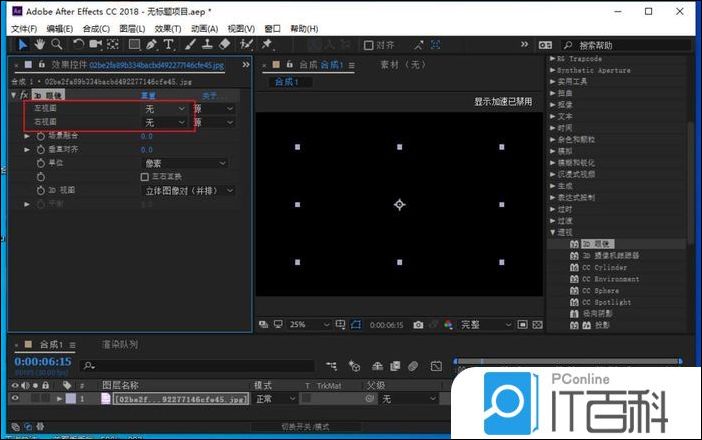Enable the 左右互换 checkbox
This screenshot has width=702, height=440.
[x=145, y=176]
